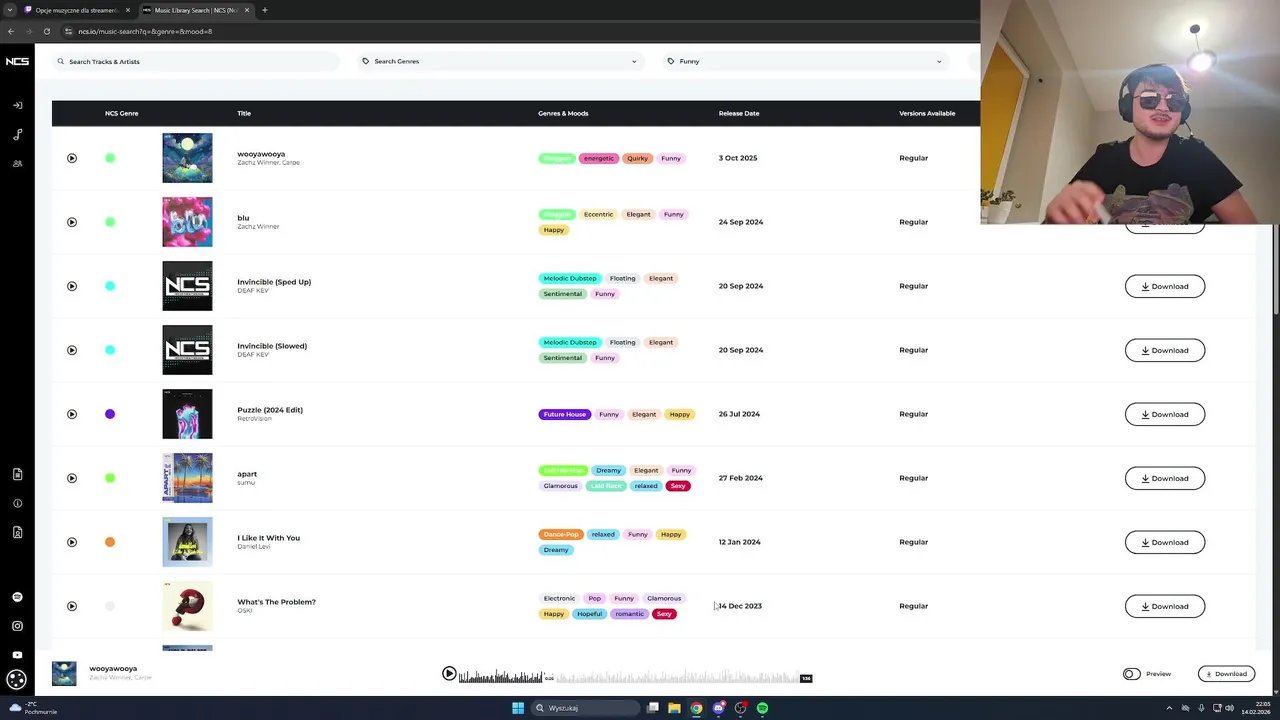The width and height of the screenshot is (1280, 720).
Task: Expand the Search Genres dropdown
Action: [x=499, y=61]
